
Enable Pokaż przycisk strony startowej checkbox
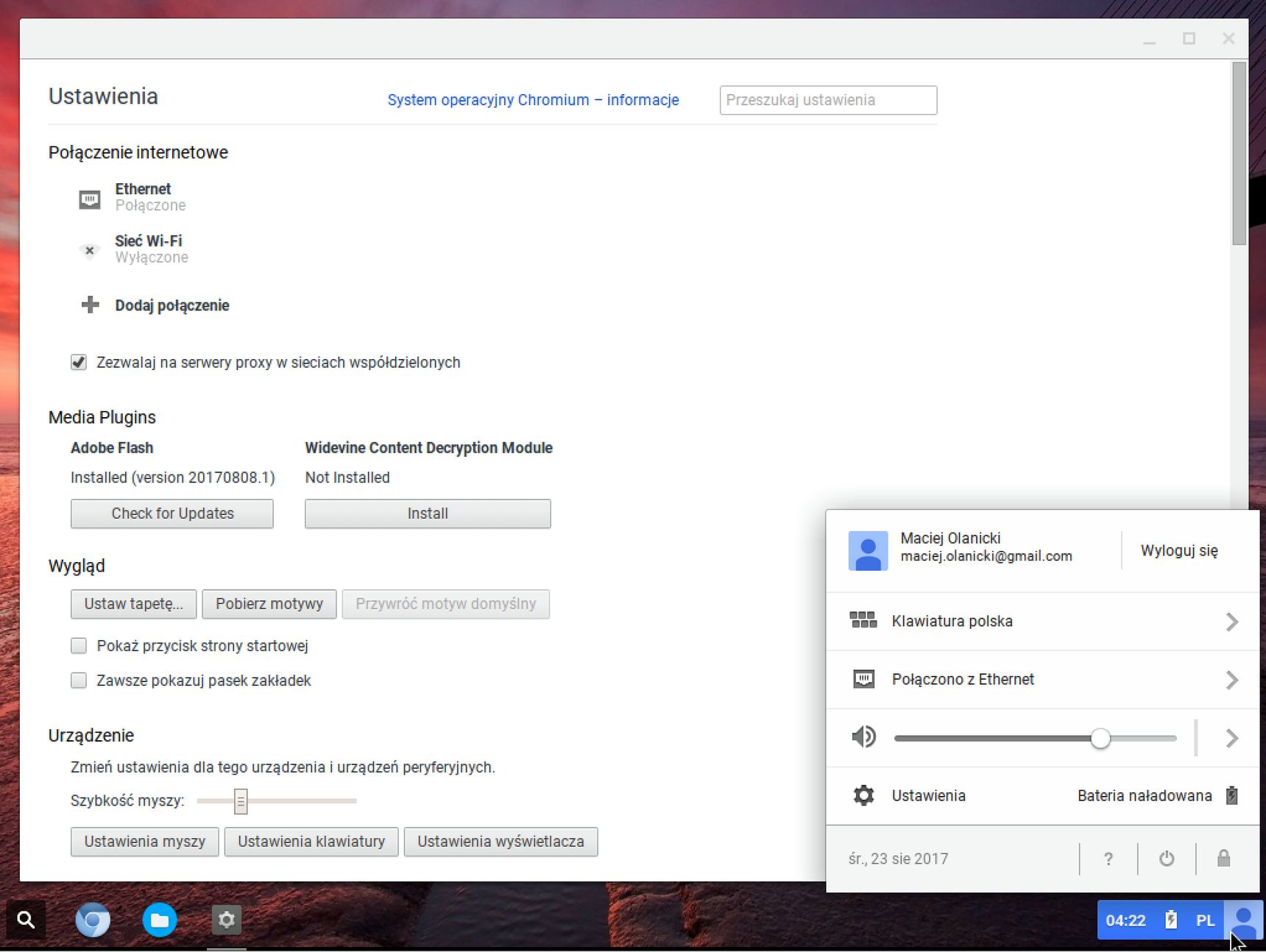[x=79, y=645]
